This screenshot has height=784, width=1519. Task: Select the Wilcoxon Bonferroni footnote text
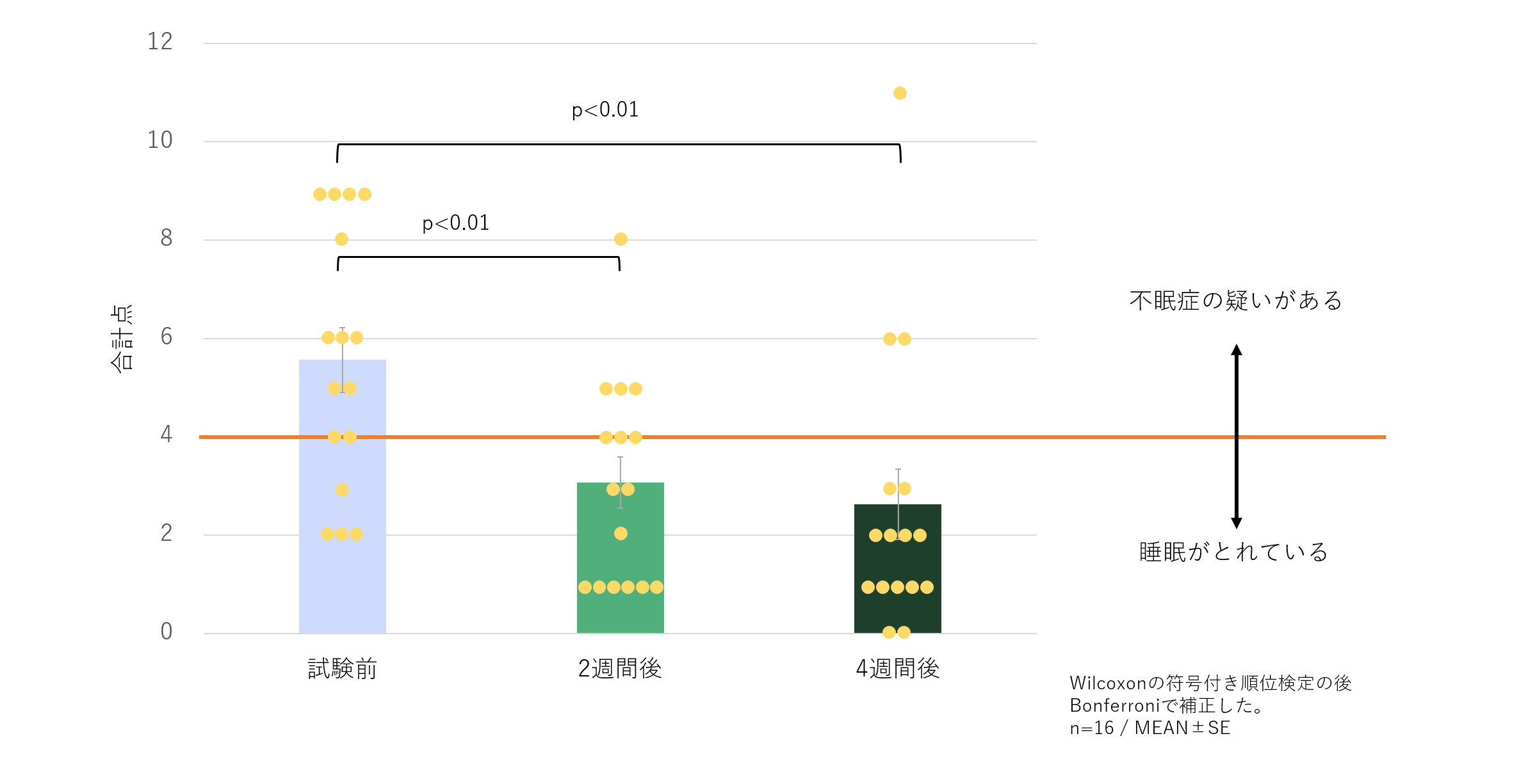click(1210, 705)
